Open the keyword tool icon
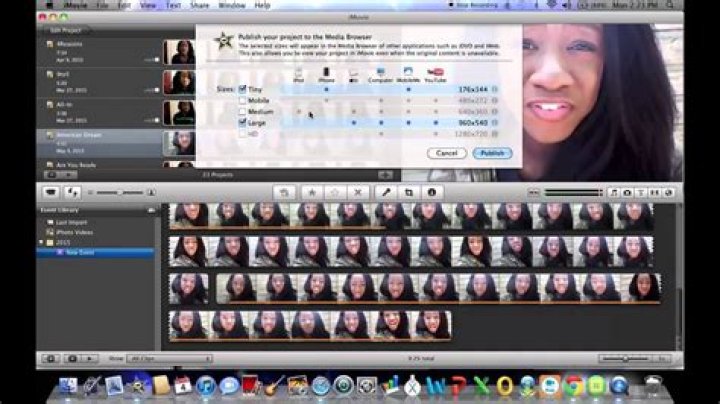 tap(385, 191)
